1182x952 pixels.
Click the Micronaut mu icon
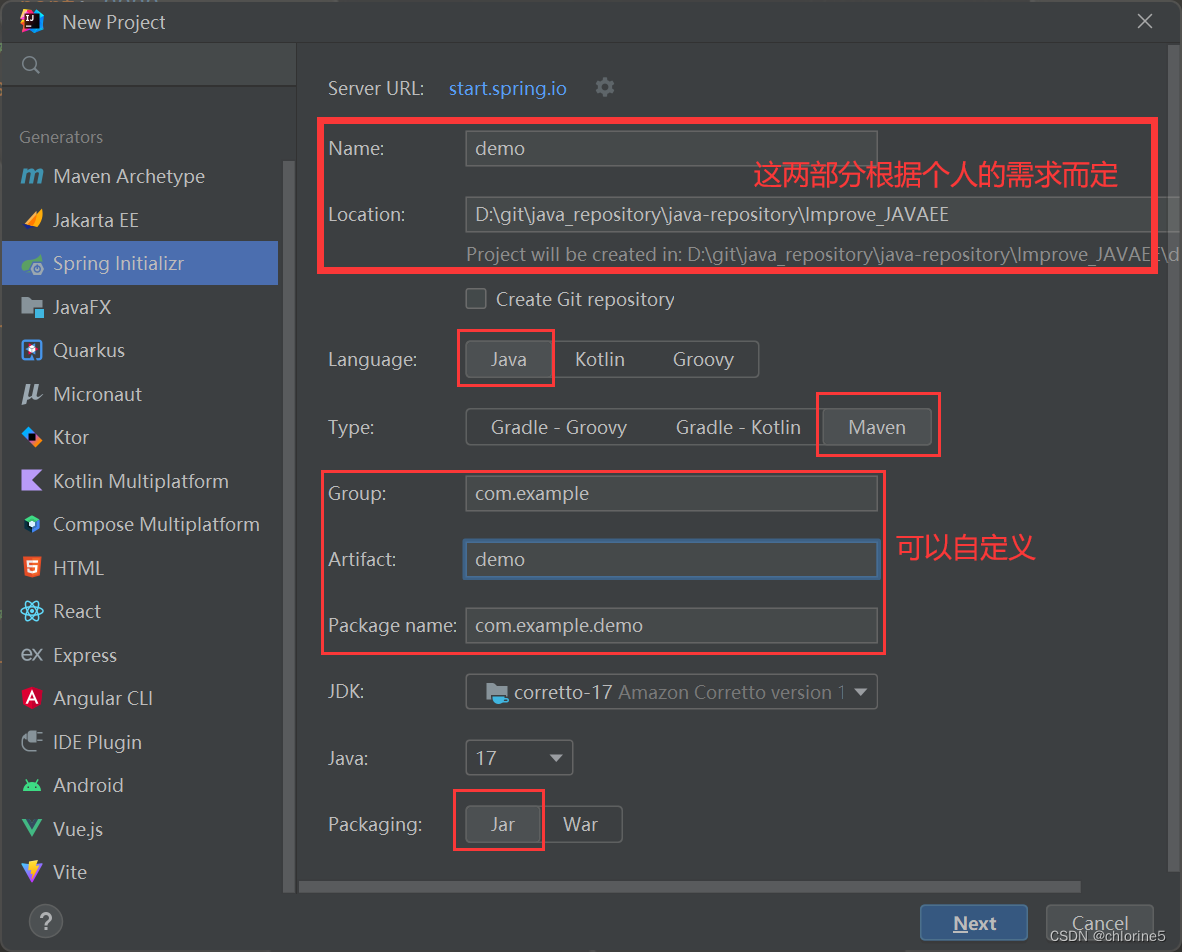(32, 393)
